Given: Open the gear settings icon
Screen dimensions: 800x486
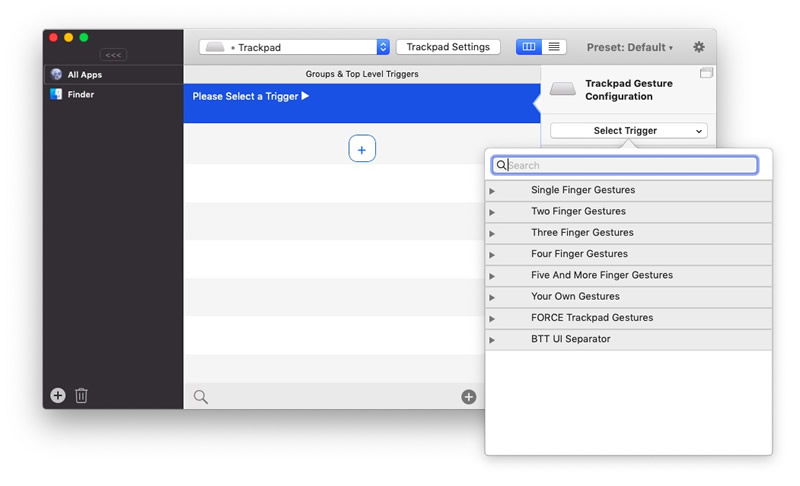Looking at the screenshot, I should (x=698, y=47).
